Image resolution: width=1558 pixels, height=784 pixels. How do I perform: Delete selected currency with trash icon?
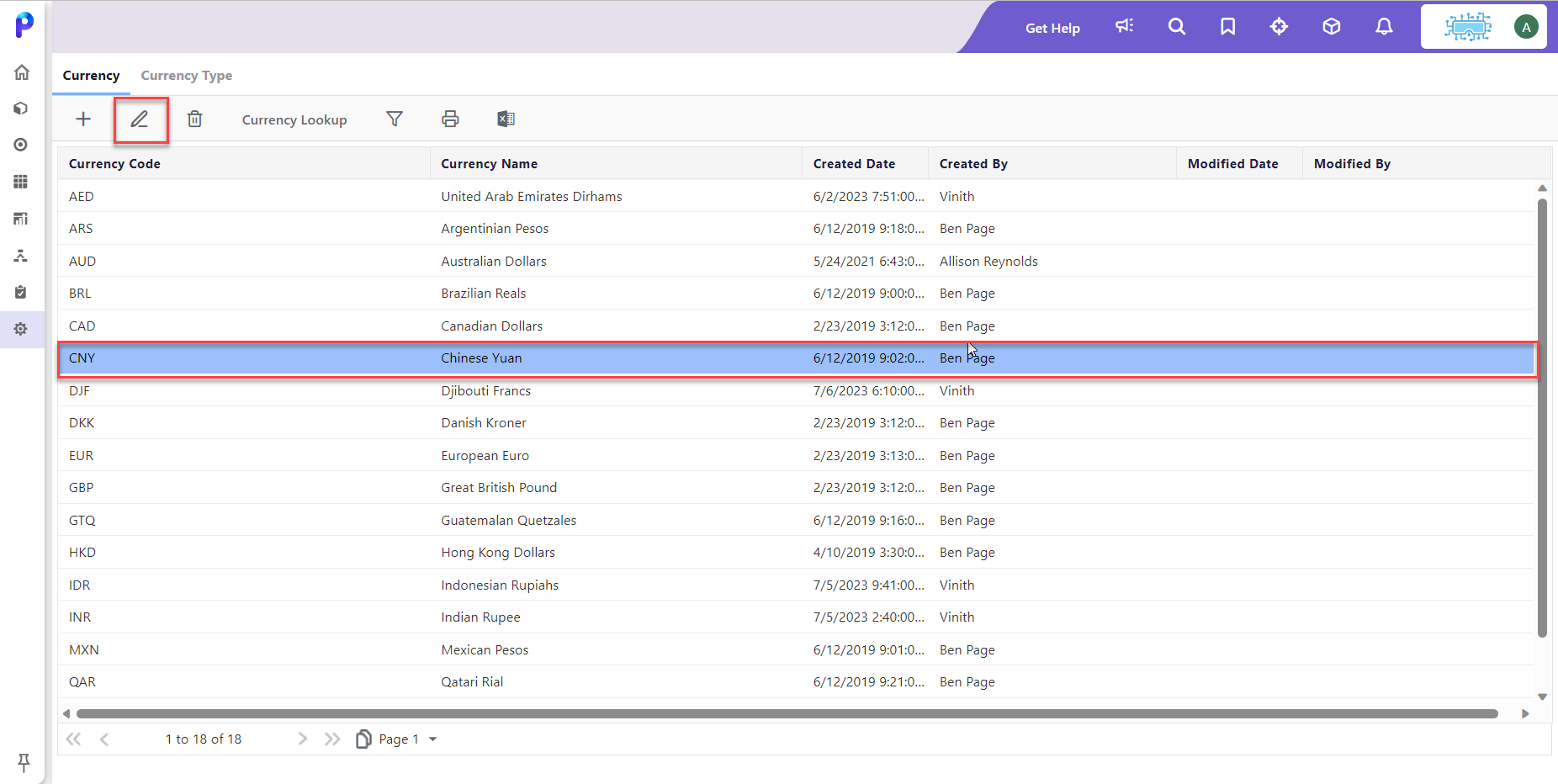pos(195,119)
